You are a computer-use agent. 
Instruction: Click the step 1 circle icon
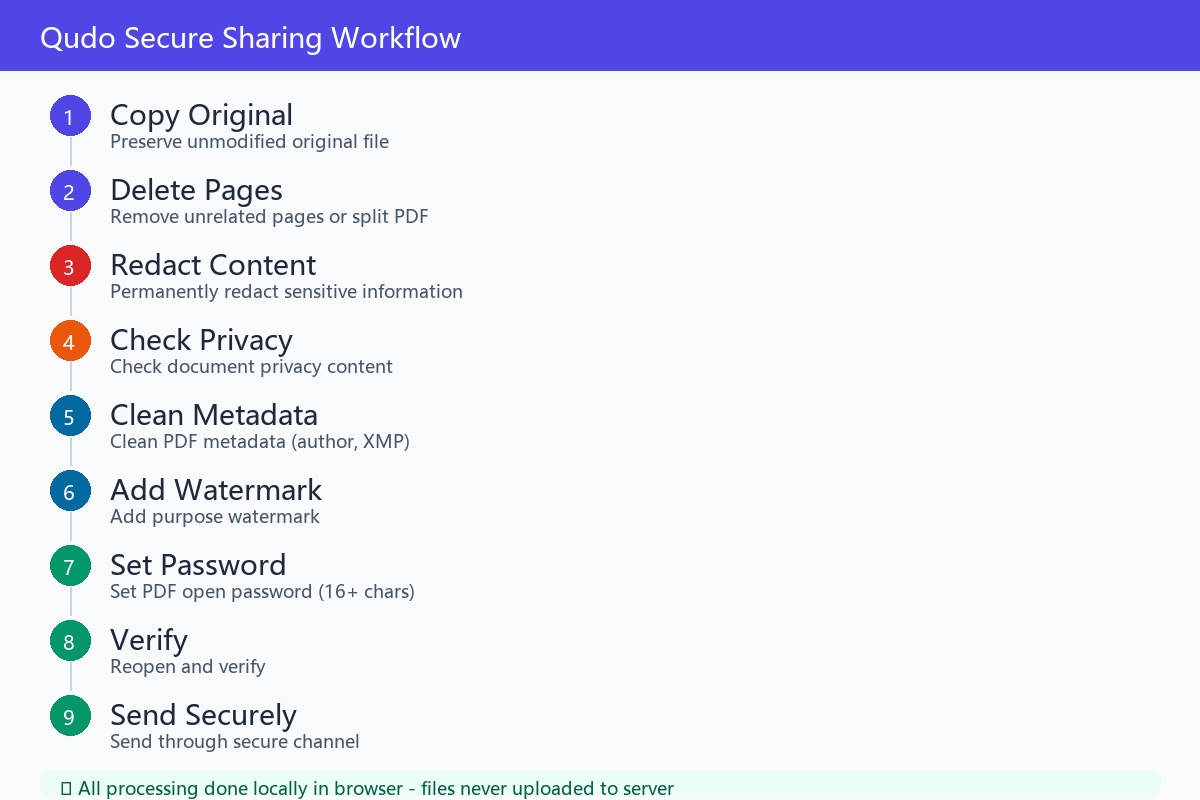(x=70, y=116)
